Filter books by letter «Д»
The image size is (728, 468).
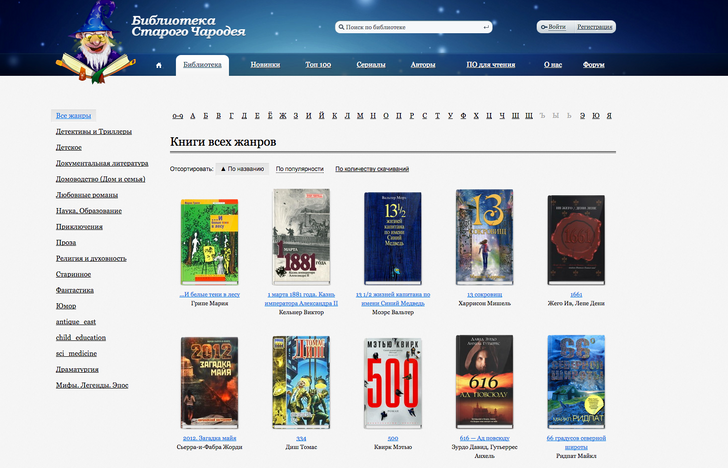click(244, 116)
